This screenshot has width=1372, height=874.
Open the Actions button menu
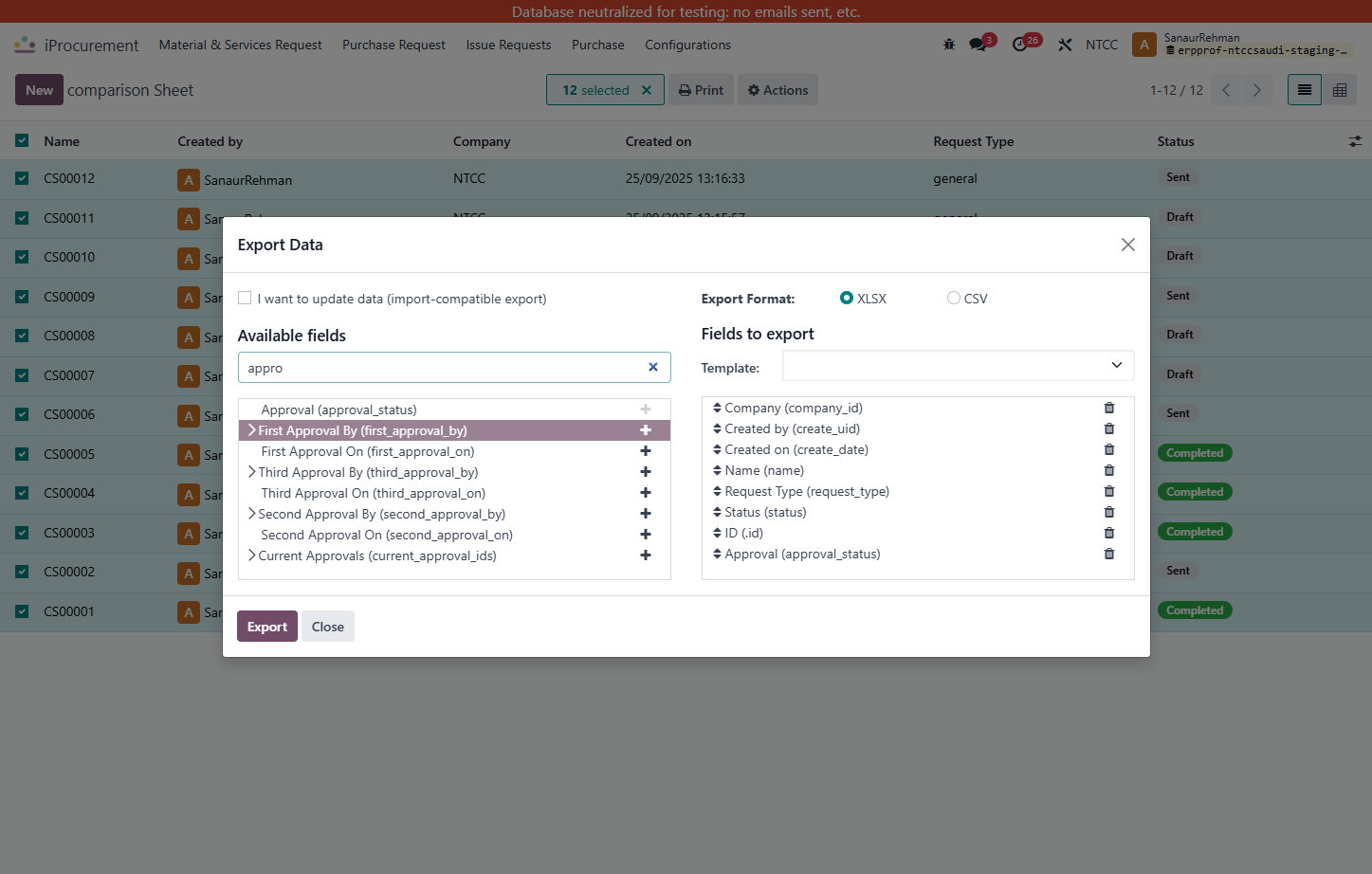click(777, 90)
